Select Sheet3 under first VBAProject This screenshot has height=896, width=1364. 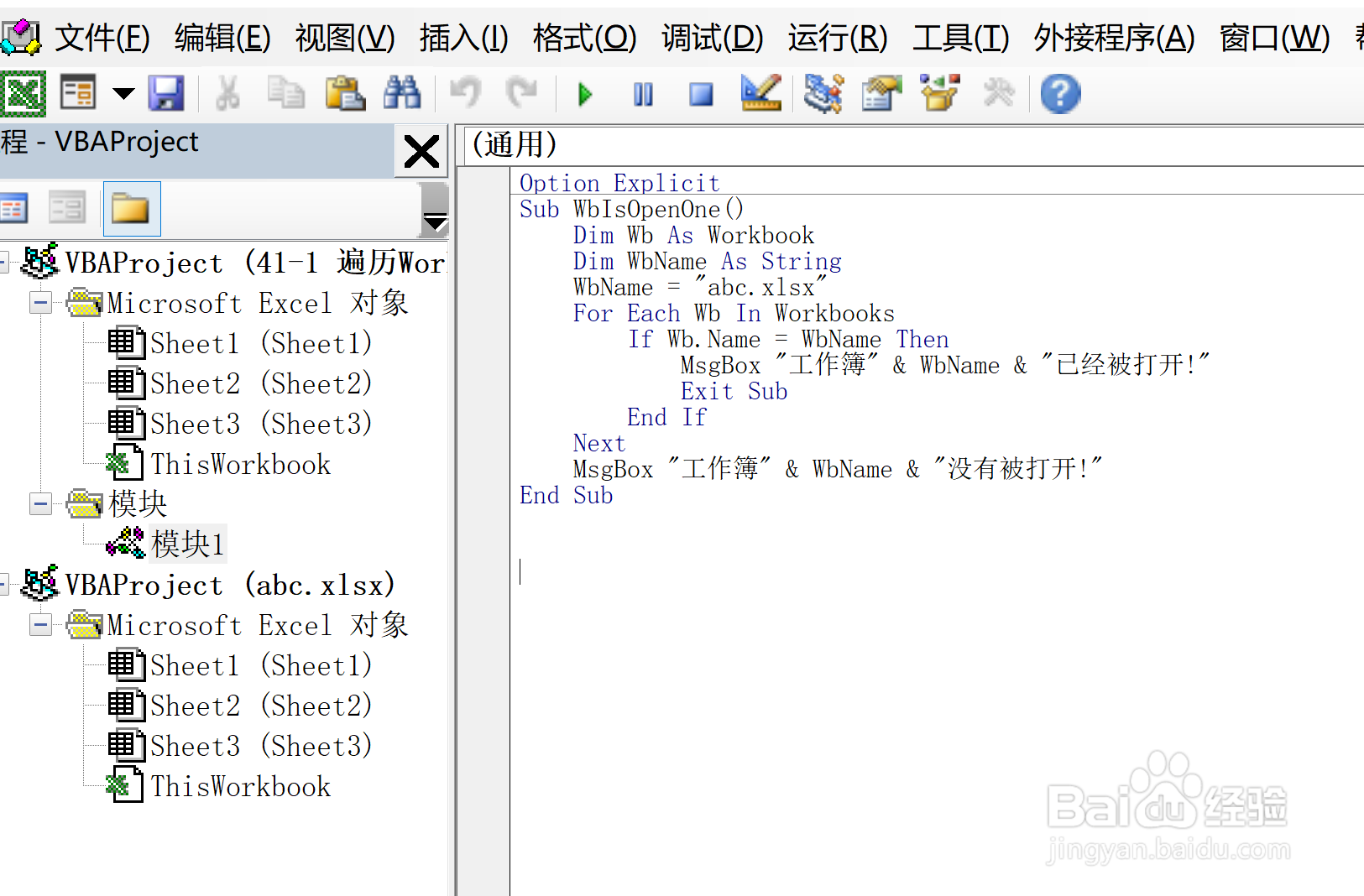260,424
